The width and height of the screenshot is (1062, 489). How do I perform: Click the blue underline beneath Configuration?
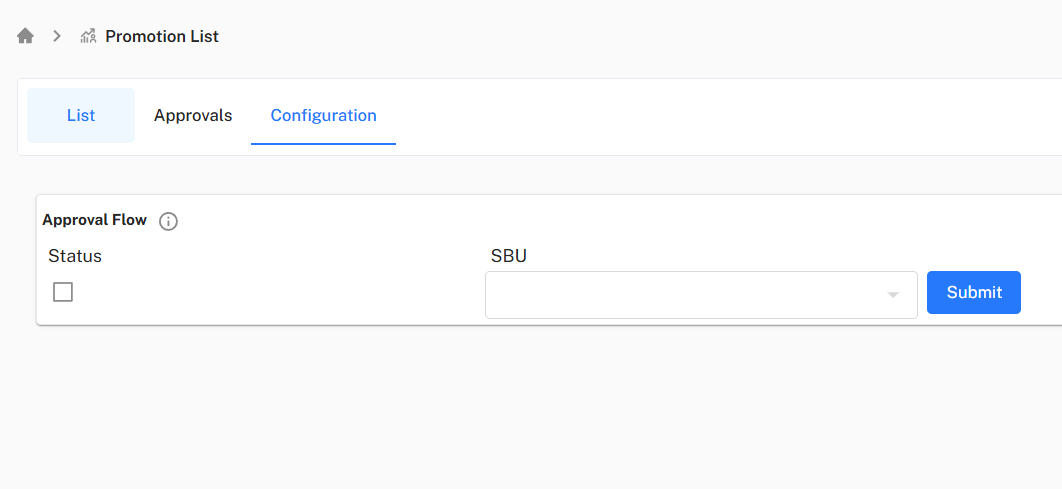tap(323, 144)
